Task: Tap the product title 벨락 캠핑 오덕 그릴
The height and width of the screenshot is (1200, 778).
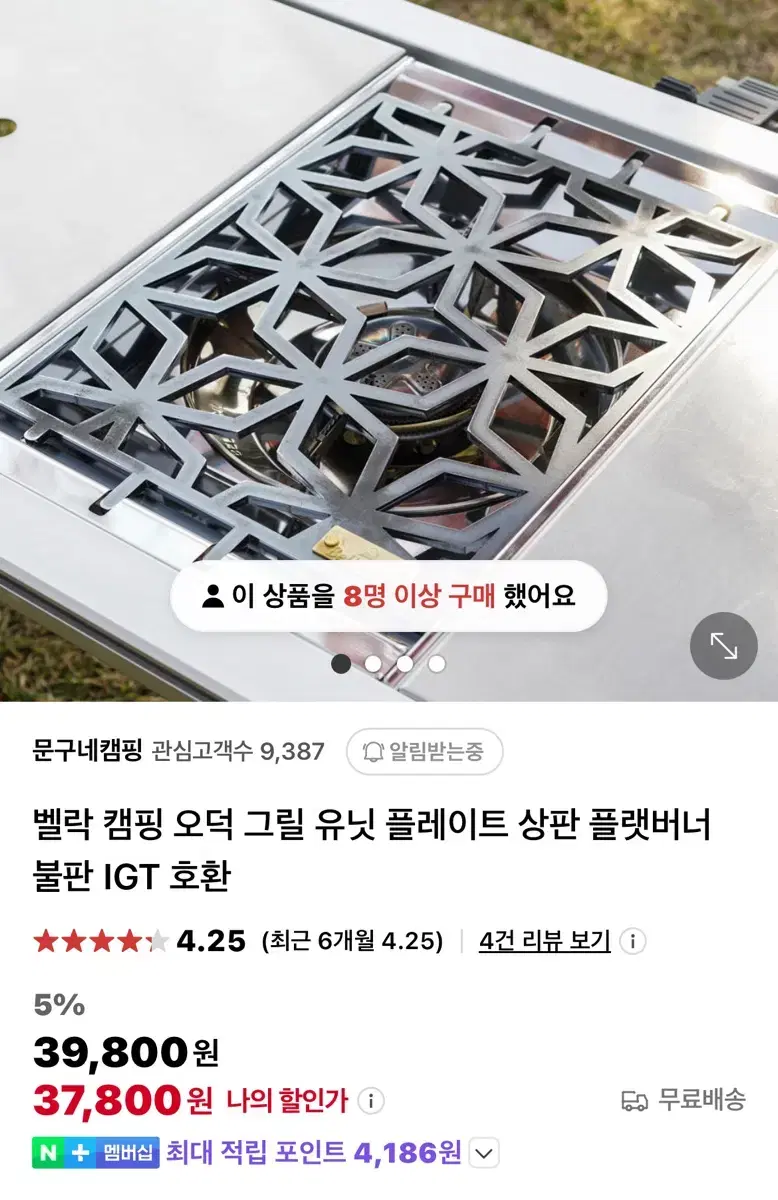Action: (372, 851)
